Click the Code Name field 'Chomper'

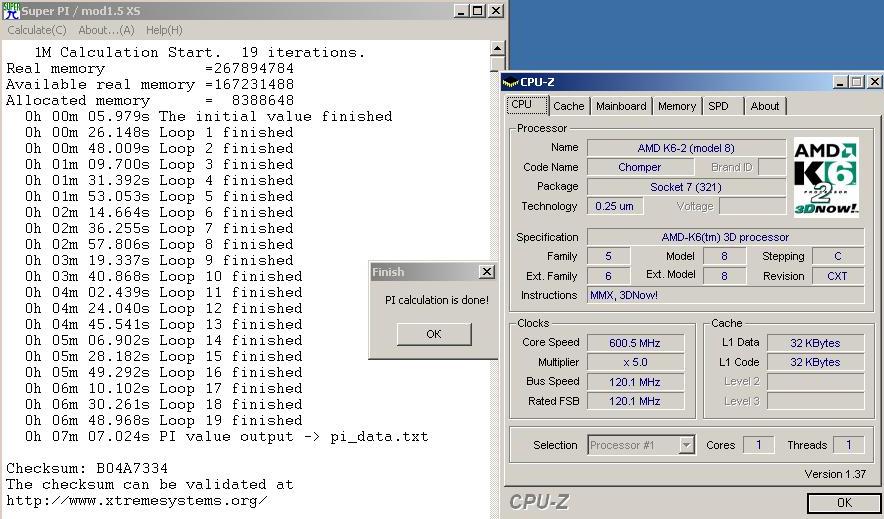(640, 167)
